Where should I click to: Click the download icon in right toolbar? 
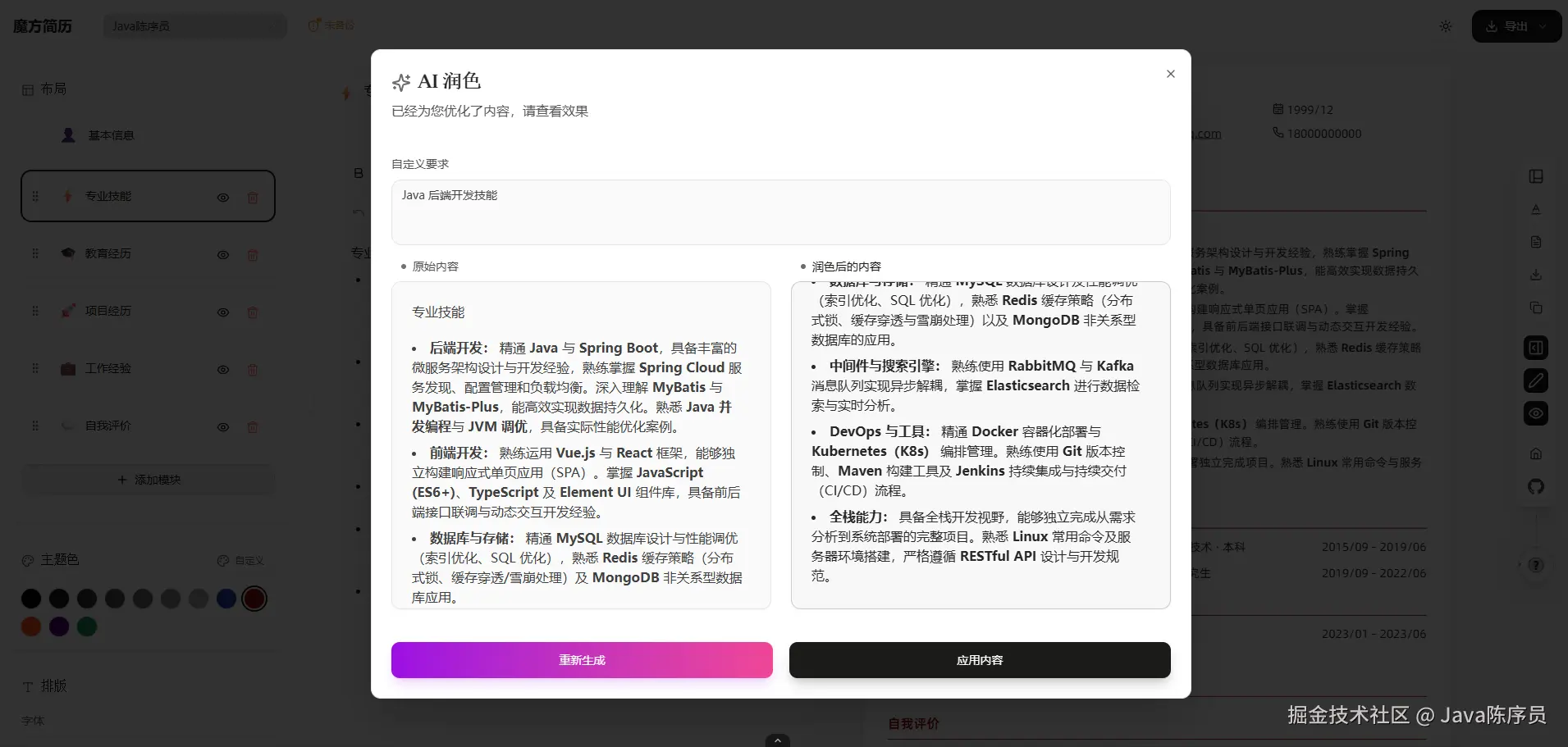[1536, 275]
